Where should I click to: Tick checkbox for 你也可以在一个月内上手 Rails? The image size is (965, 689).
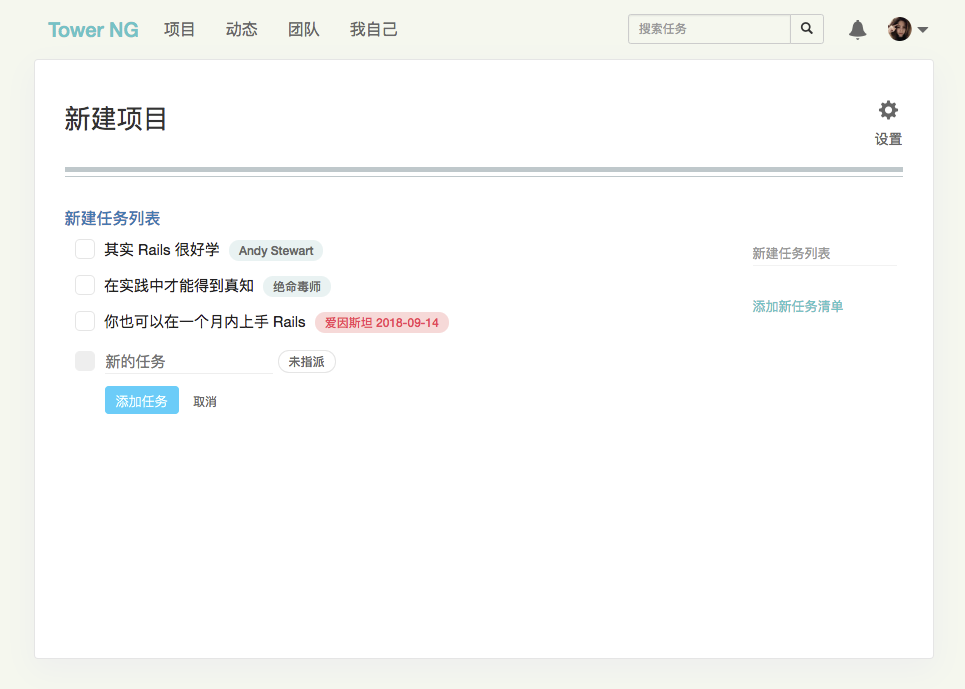(x=85, y=322)
